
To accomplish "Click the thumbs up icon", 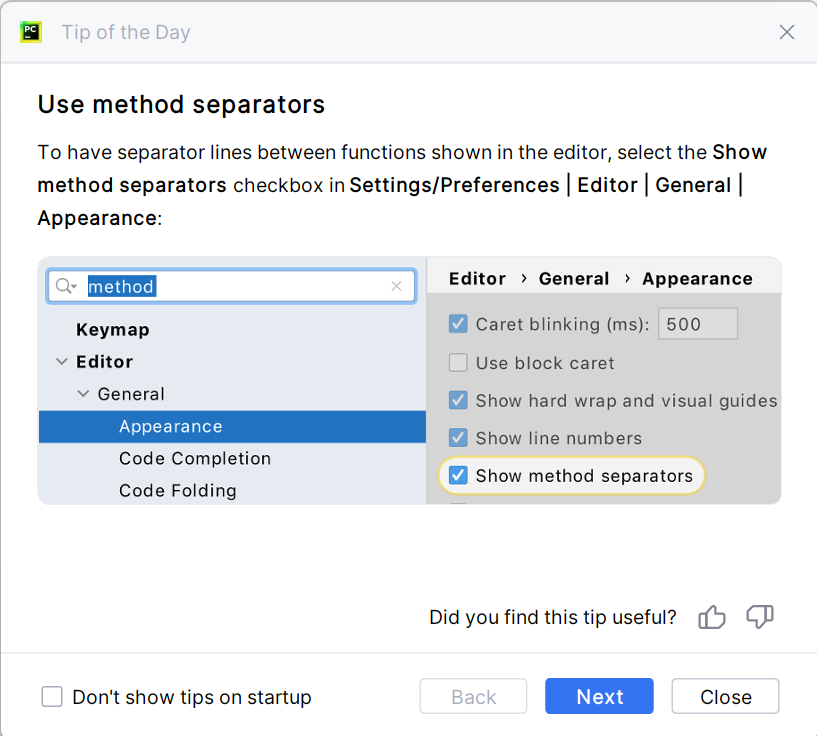I will click(x=712, y=617).
